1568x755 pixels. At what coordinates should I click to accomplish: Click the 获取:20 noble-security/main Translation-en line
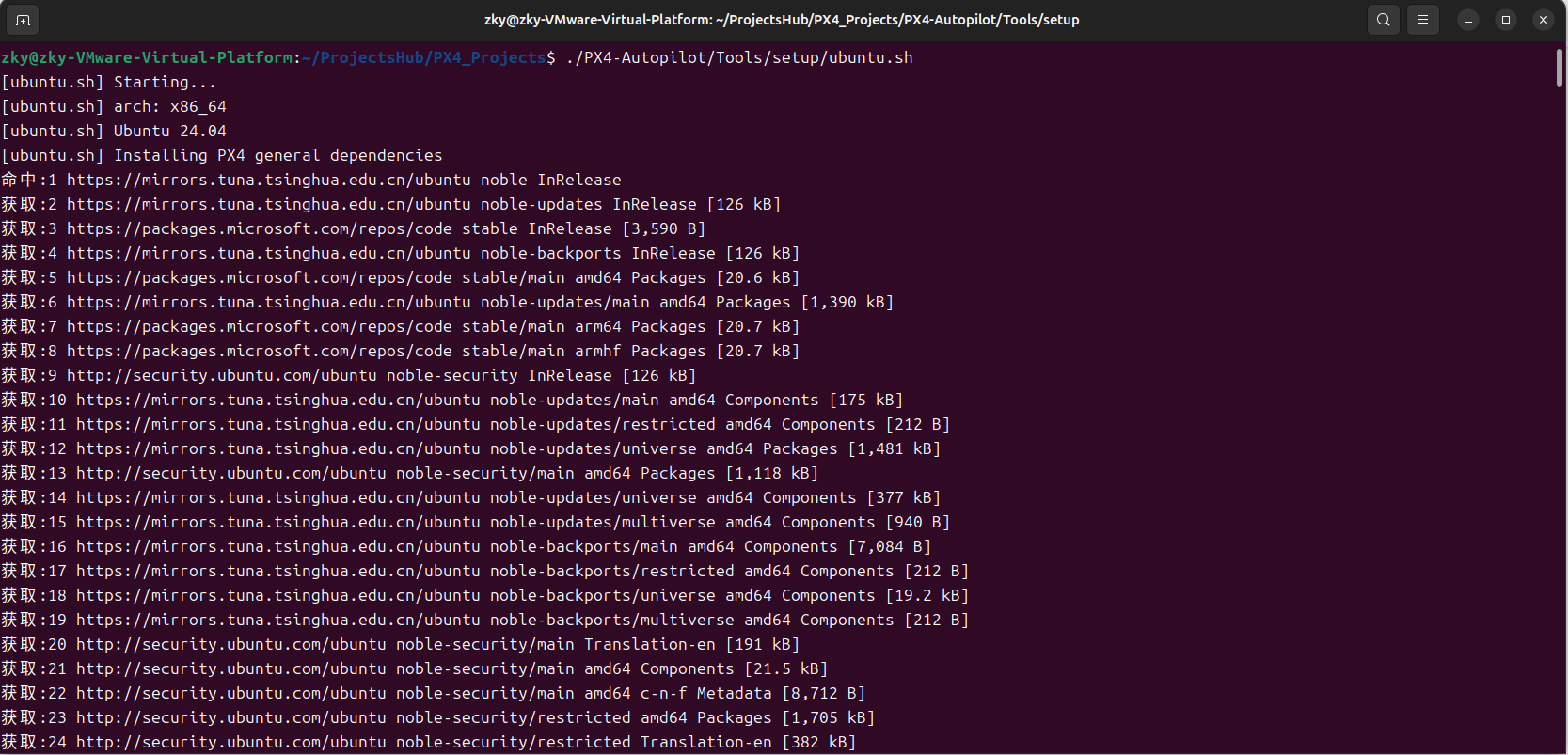click(401, 644)
